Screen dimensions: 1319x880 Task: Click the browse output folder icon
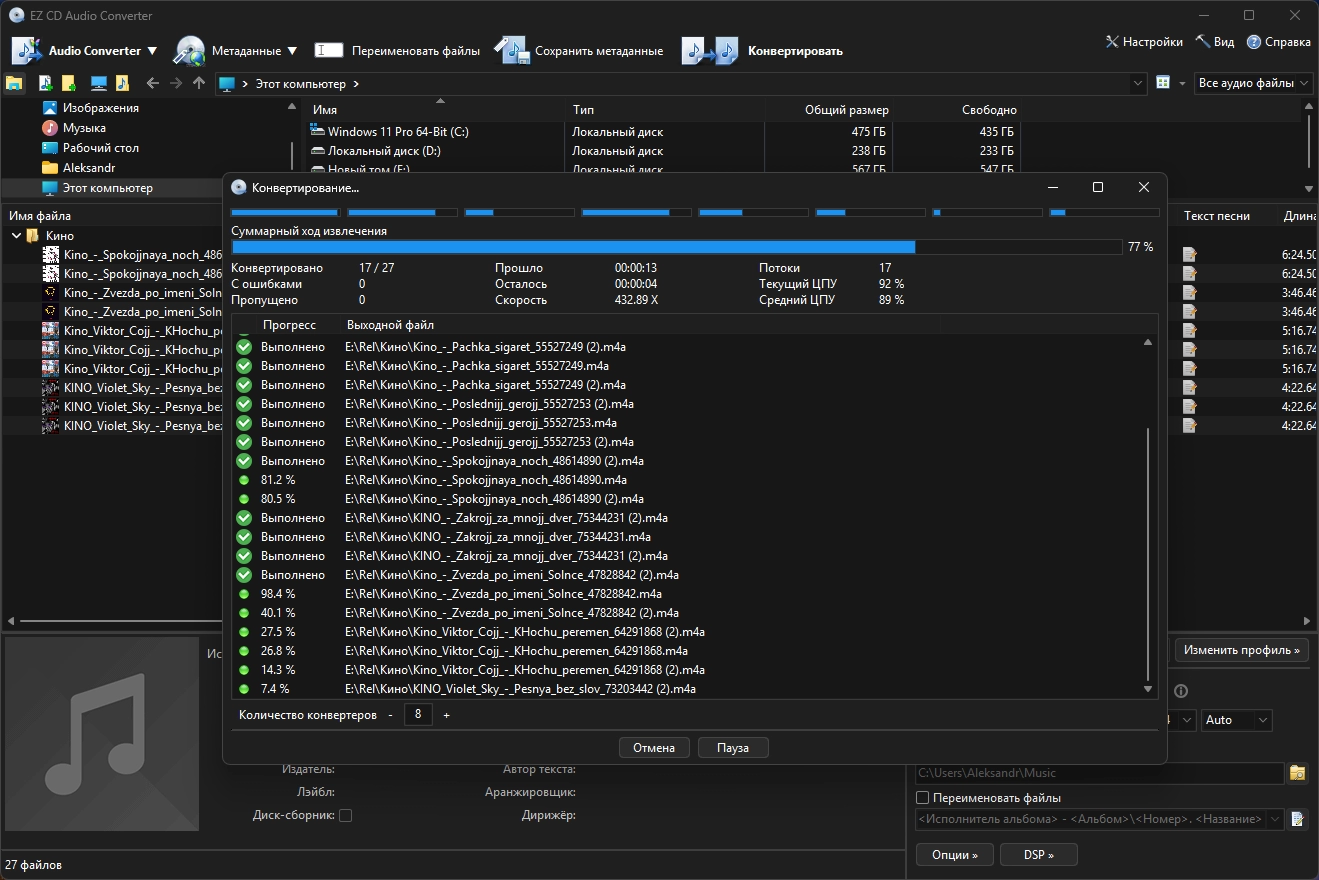(x=1297, y=773)
